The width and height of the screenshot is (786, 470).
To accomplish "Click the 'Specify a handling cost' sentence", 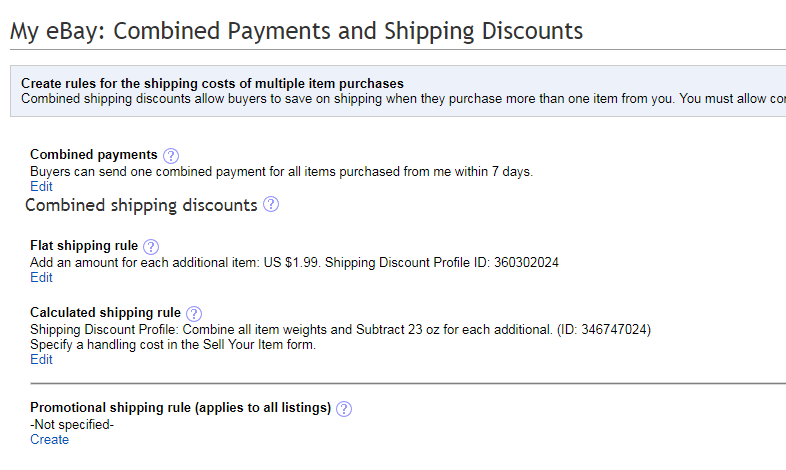I will [173, 345].
